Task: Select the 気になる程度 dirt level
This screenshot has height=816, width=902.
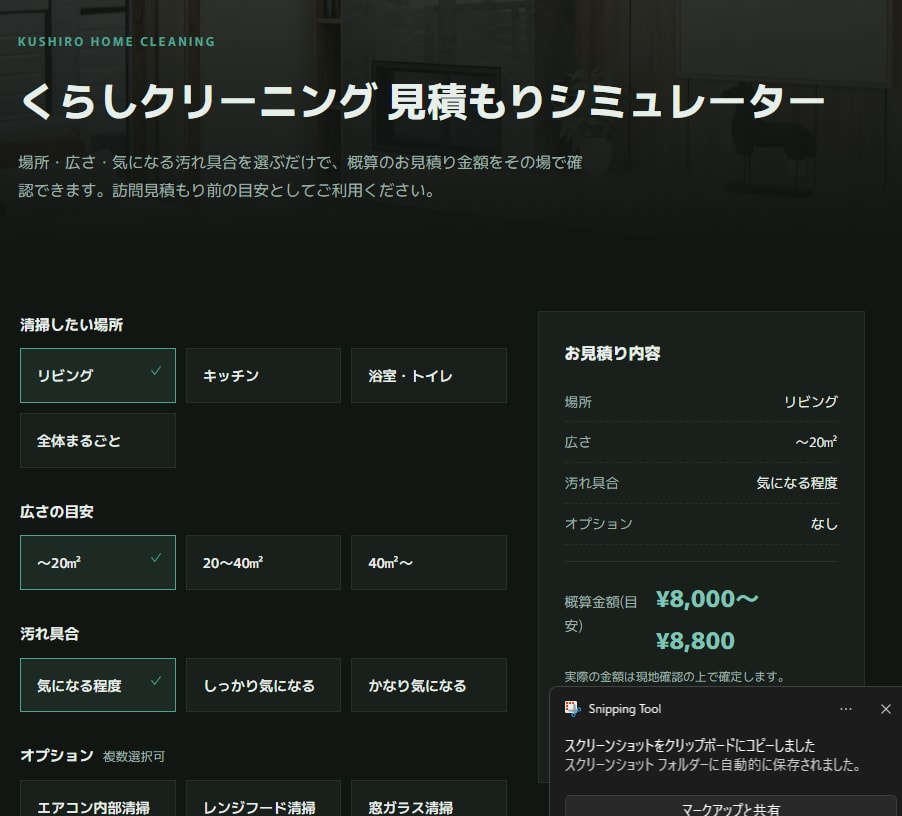Action: (98, 685)
